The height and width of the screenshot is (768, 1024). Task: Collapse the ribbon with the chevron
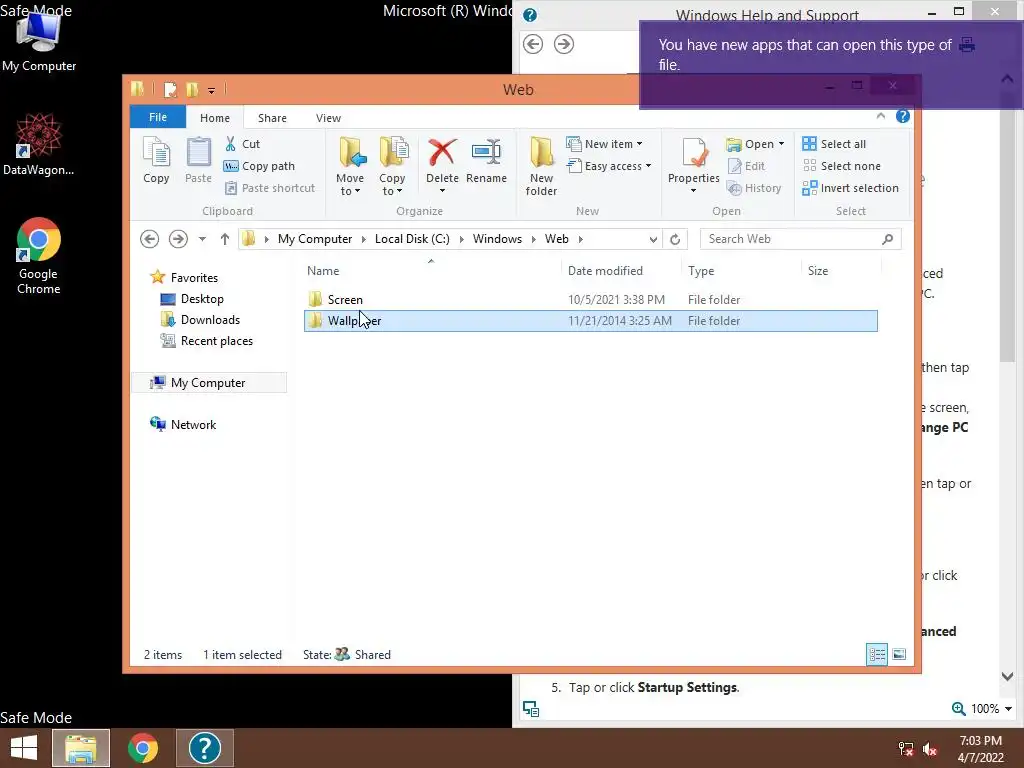point(880,116)
